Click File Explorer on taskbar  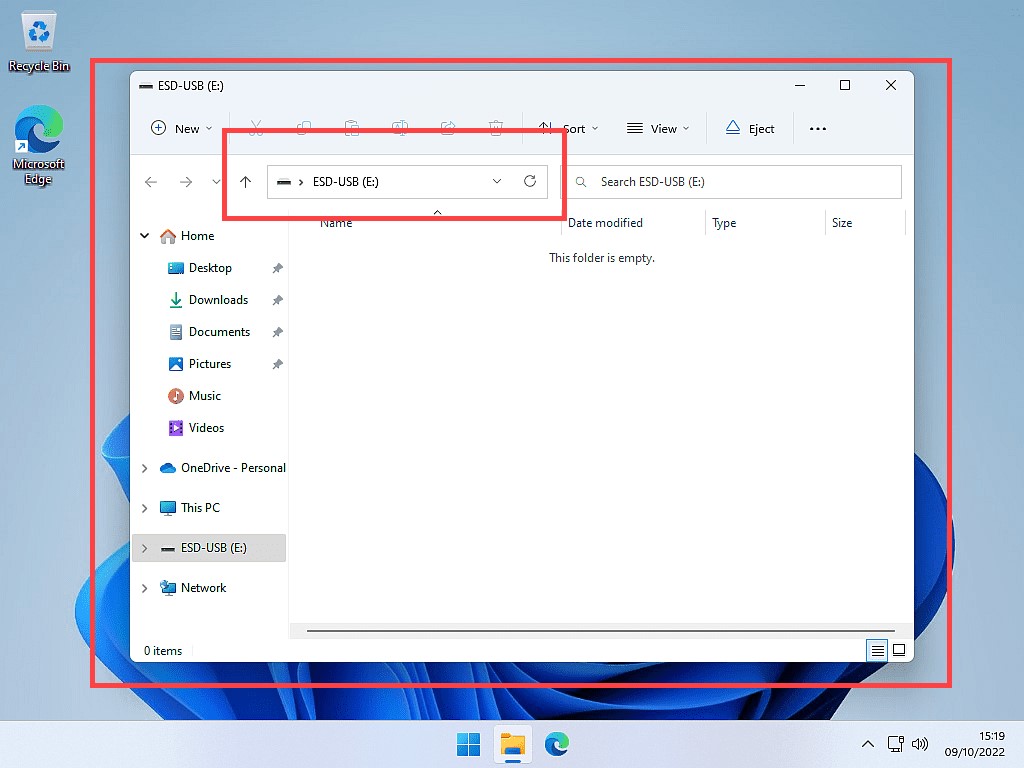[x=513, y=744]
